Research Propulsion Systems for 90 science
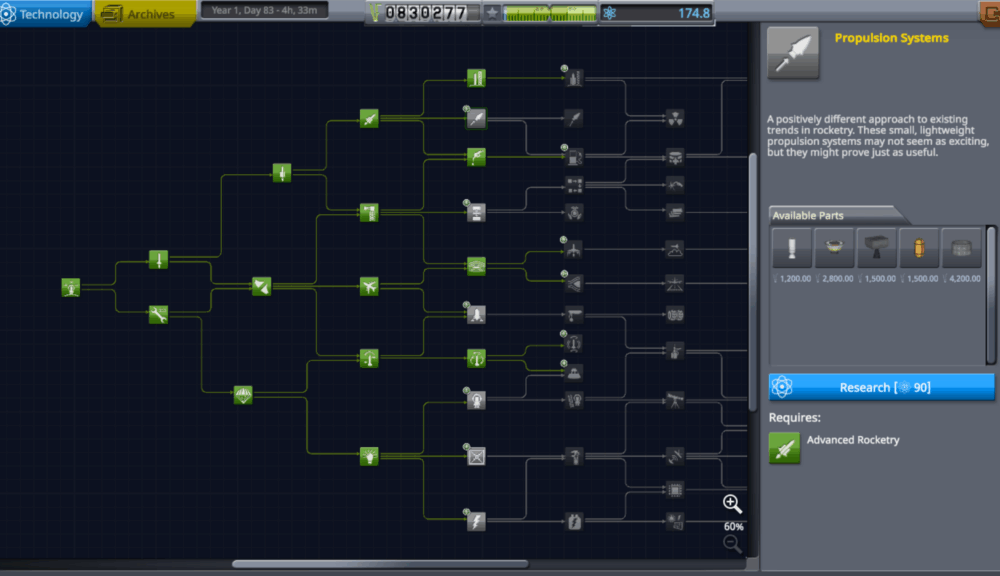Viewport: 1000px width, 576px height. pos(881,387)
